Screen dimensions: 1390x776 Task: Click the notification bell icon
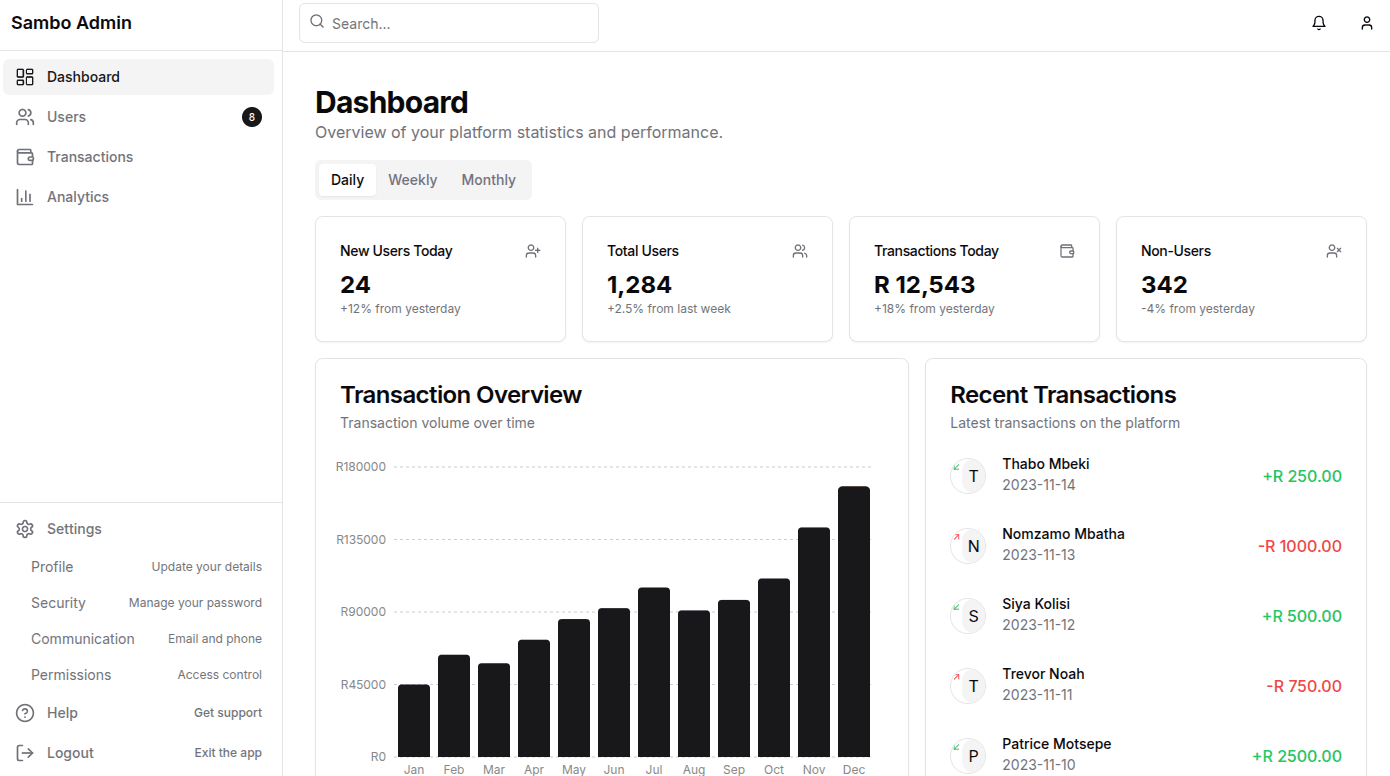[1319, 23]
